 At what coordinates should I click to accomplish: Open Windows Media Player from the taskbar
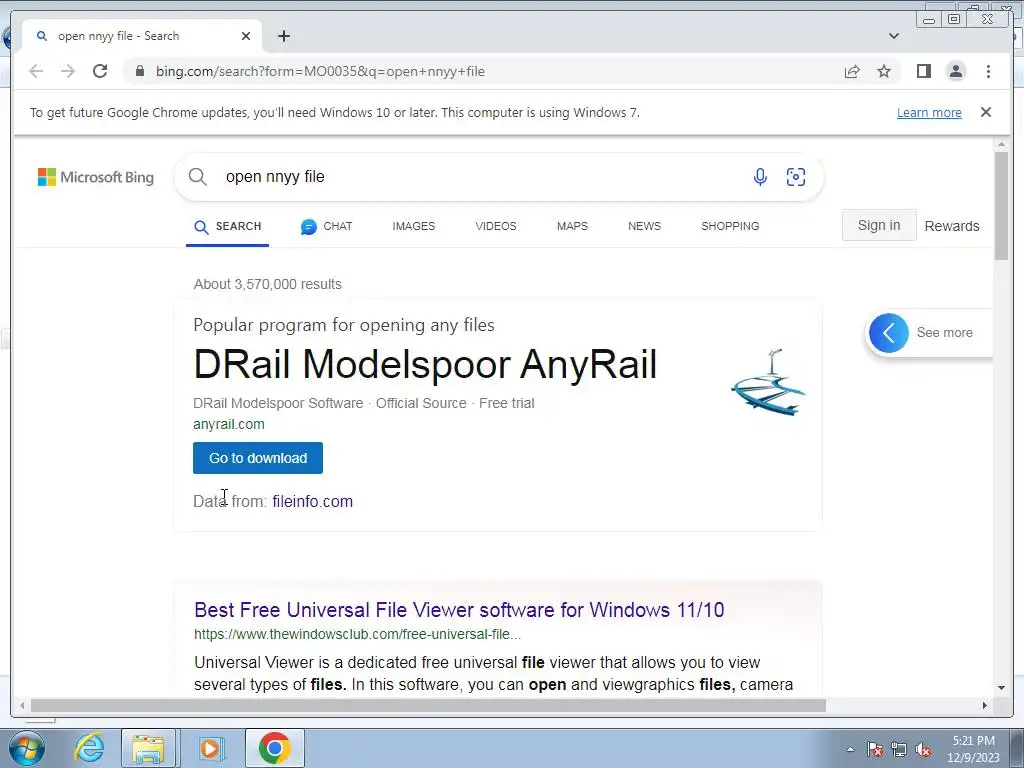pos(210,748)
